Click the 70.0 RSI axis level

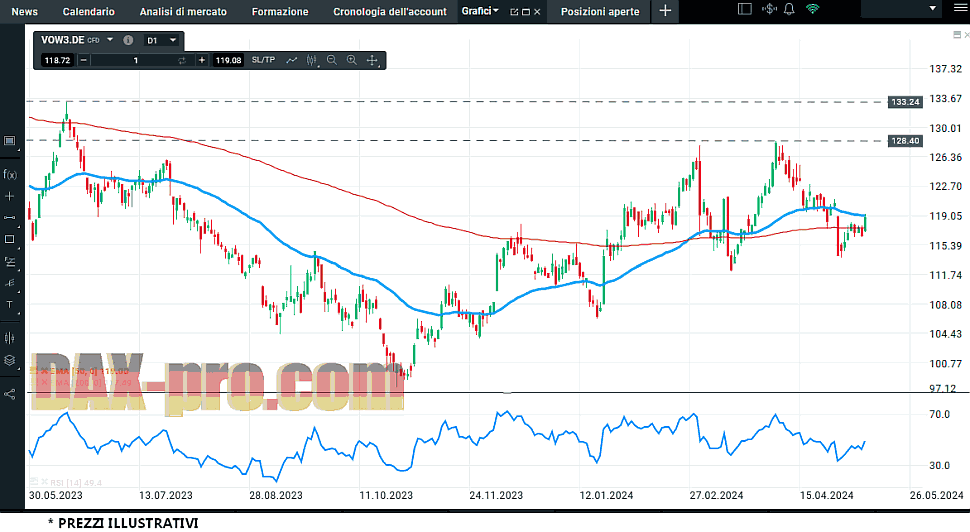click(x=940, y=414)
